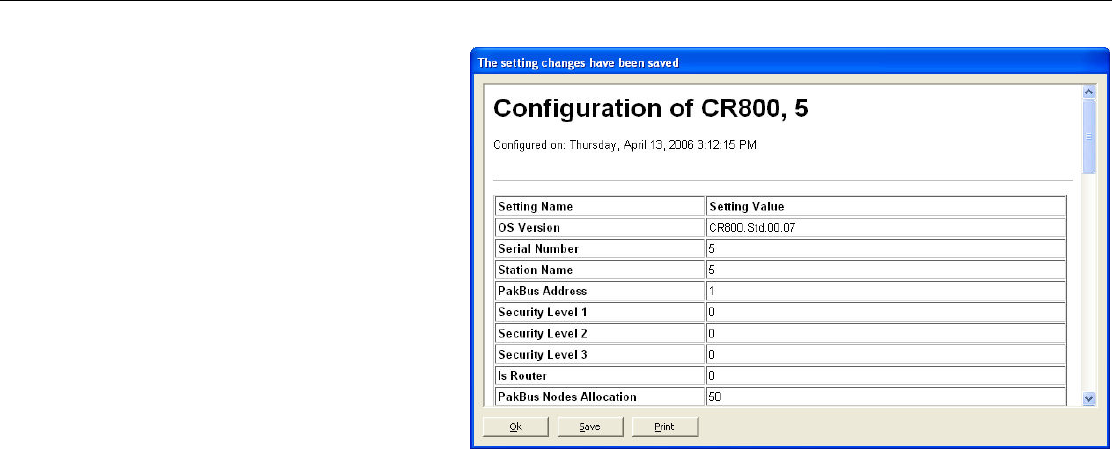Click the scrollbar up arrow
Screen dimensions: 1112x449
click(1090, 92)
